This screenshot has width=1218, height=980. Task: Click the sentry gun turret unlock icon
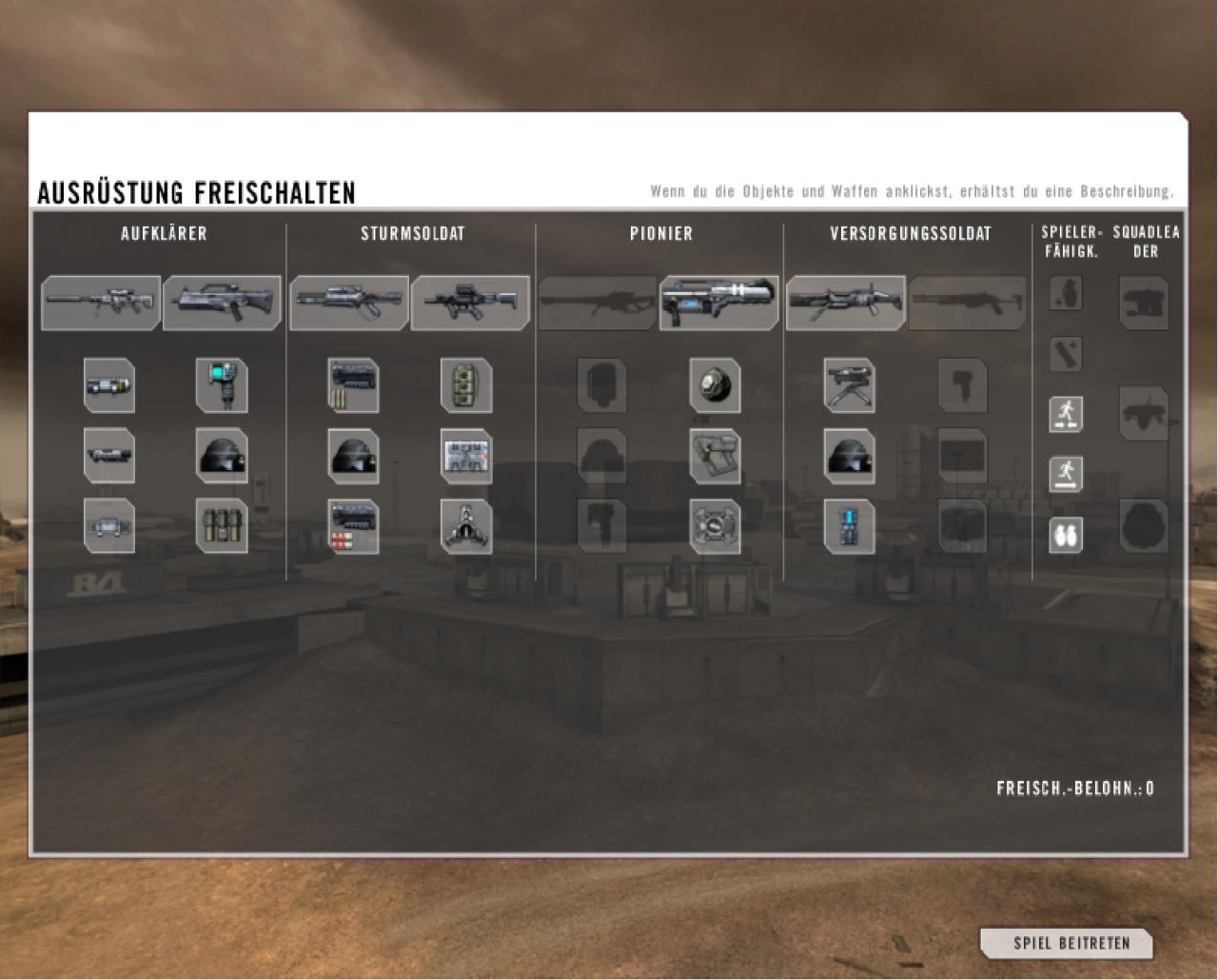pyautogui.click(x=849, y=385)
